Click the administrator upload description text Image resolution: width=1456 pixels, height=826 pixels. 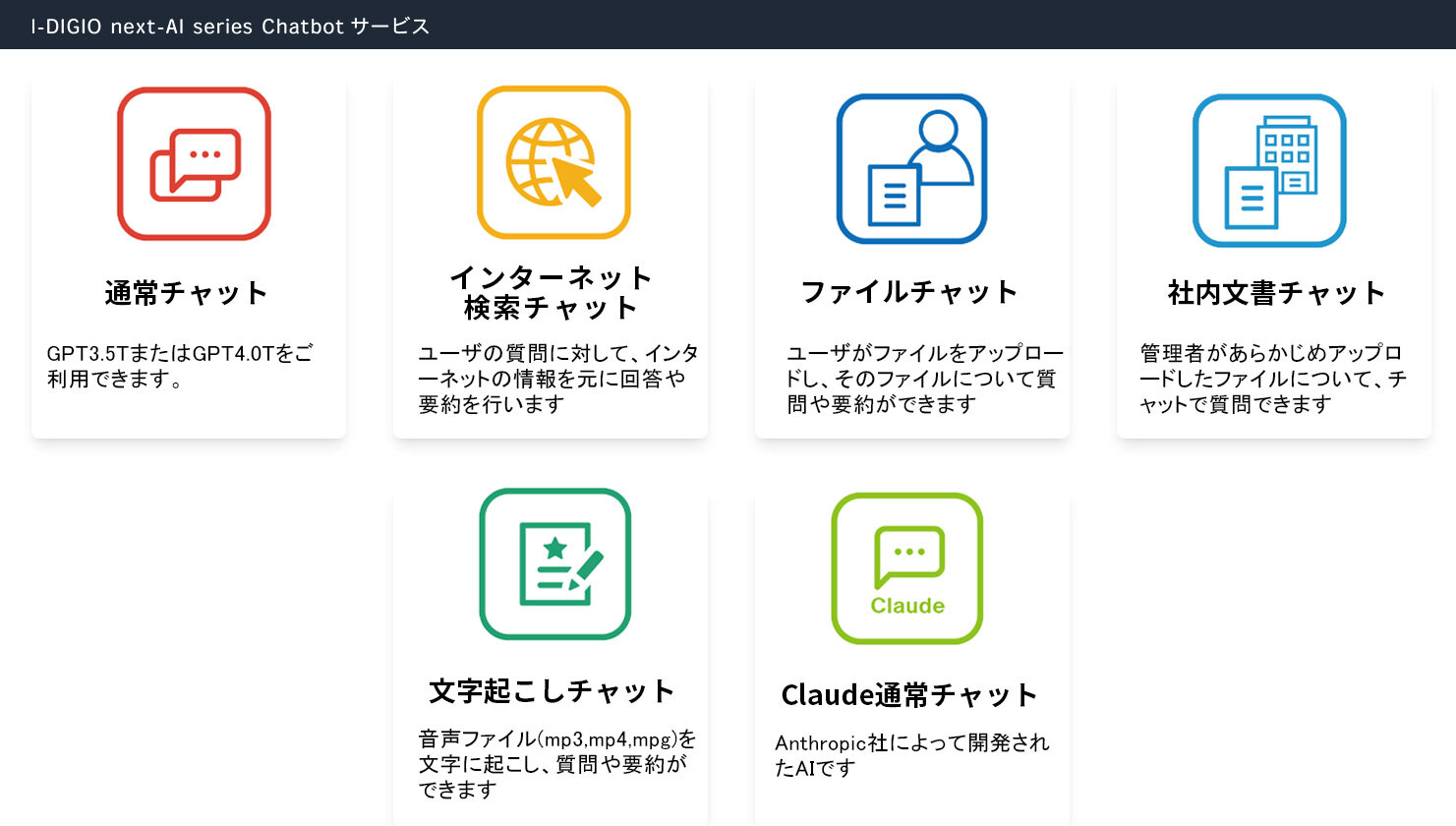point(1272,379)
